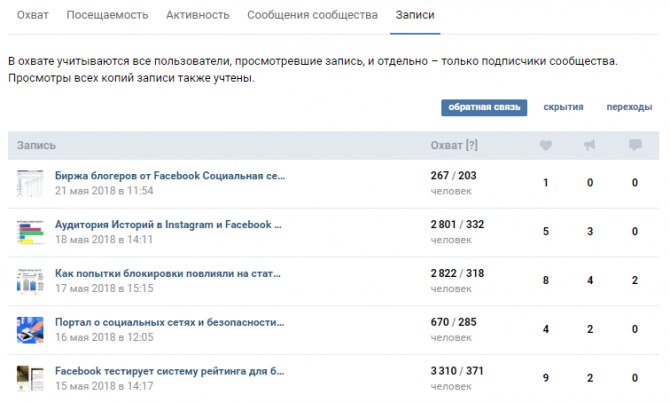Open thumbnail of Facebook тестирует систему post

click(30, 378)
